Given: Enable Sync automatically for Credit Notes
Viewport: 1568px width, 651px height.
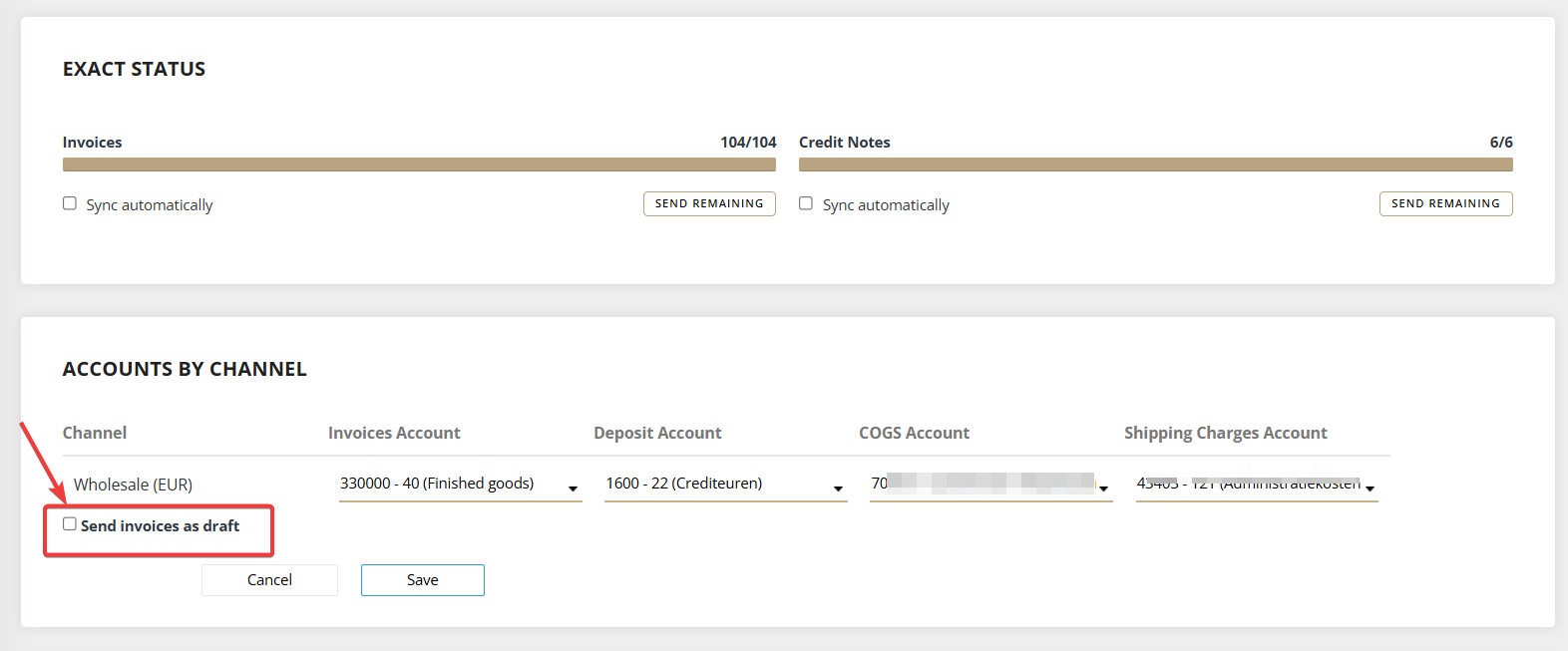Looking at the screenshot, I should [x=806, y=203].
